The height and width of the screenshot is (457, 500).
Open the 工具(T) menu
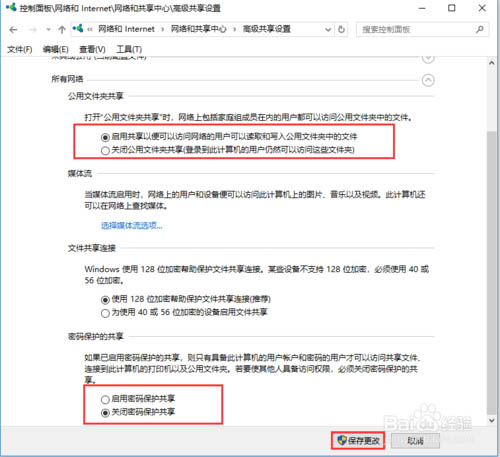point(129,49)
